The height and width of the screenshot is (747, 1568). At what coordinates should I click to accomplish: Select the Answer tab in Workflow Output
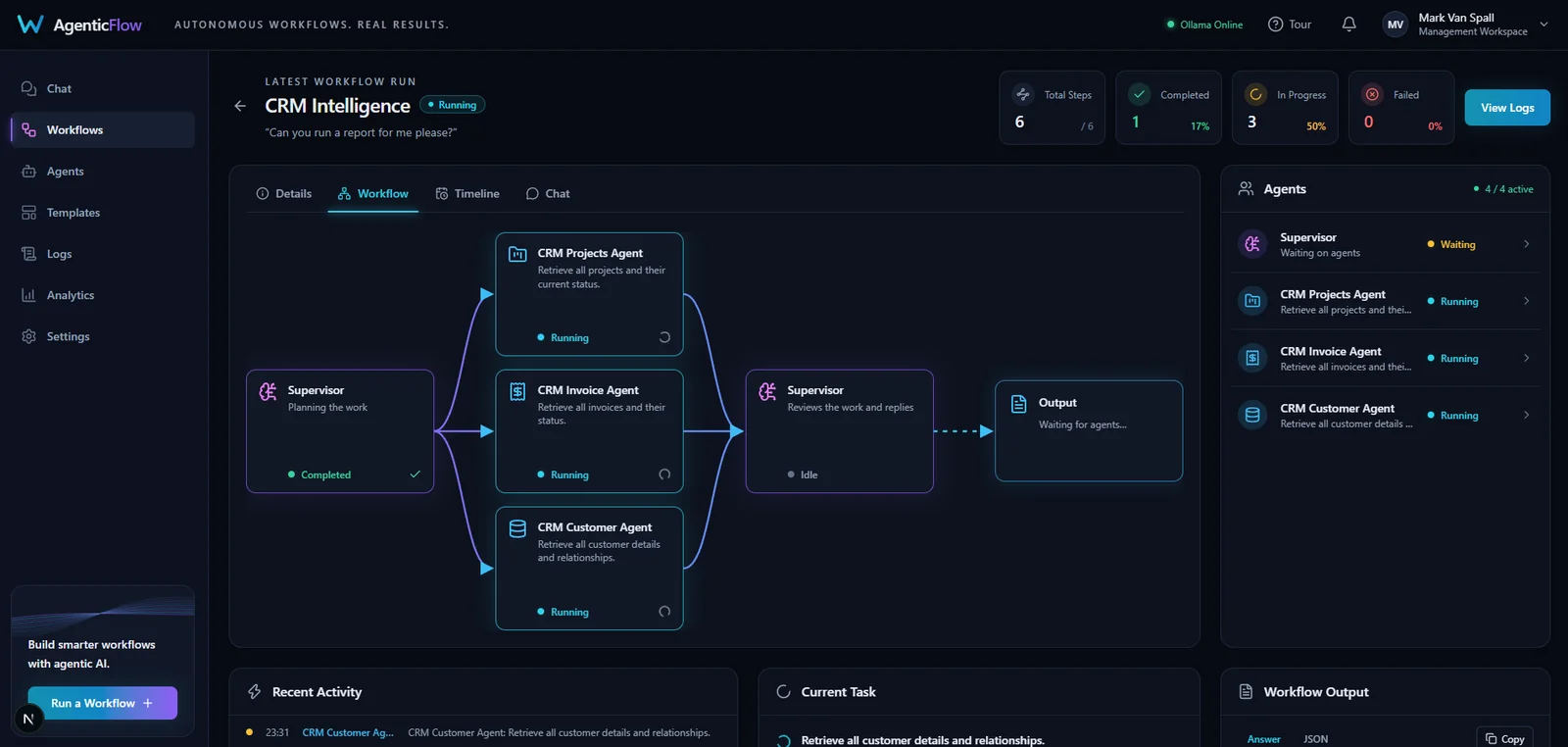1264,739
